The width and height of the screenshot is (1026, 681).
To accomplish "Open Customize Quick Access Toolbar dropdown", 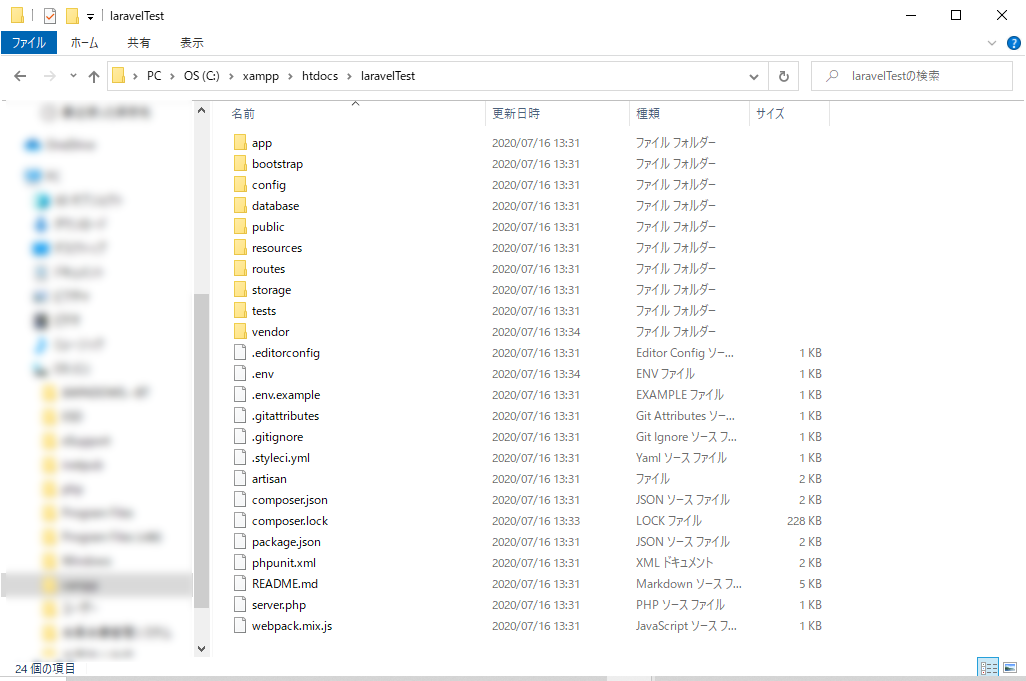I will [90, 16].
